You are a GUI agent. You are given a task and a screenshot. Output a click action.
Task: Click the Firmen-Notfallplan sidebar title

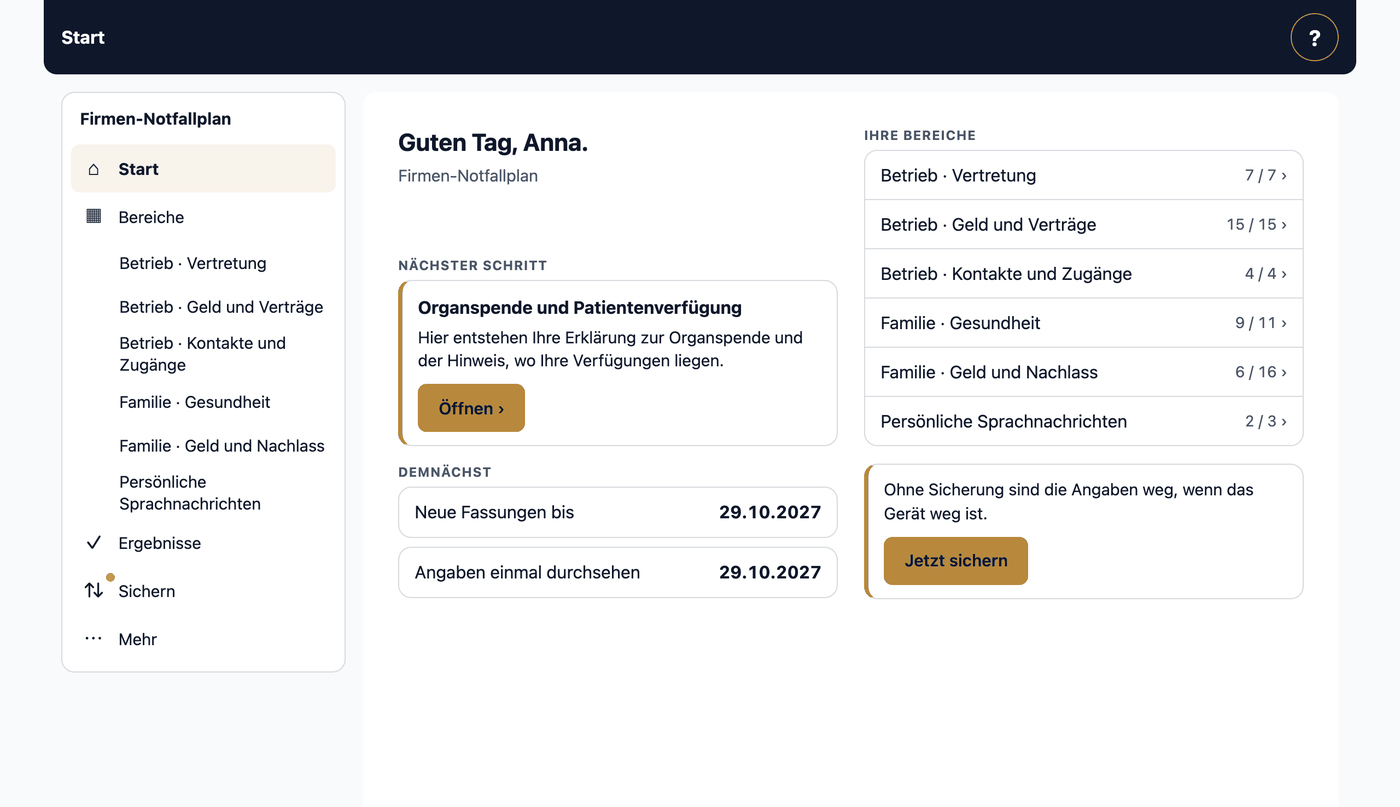155,119
